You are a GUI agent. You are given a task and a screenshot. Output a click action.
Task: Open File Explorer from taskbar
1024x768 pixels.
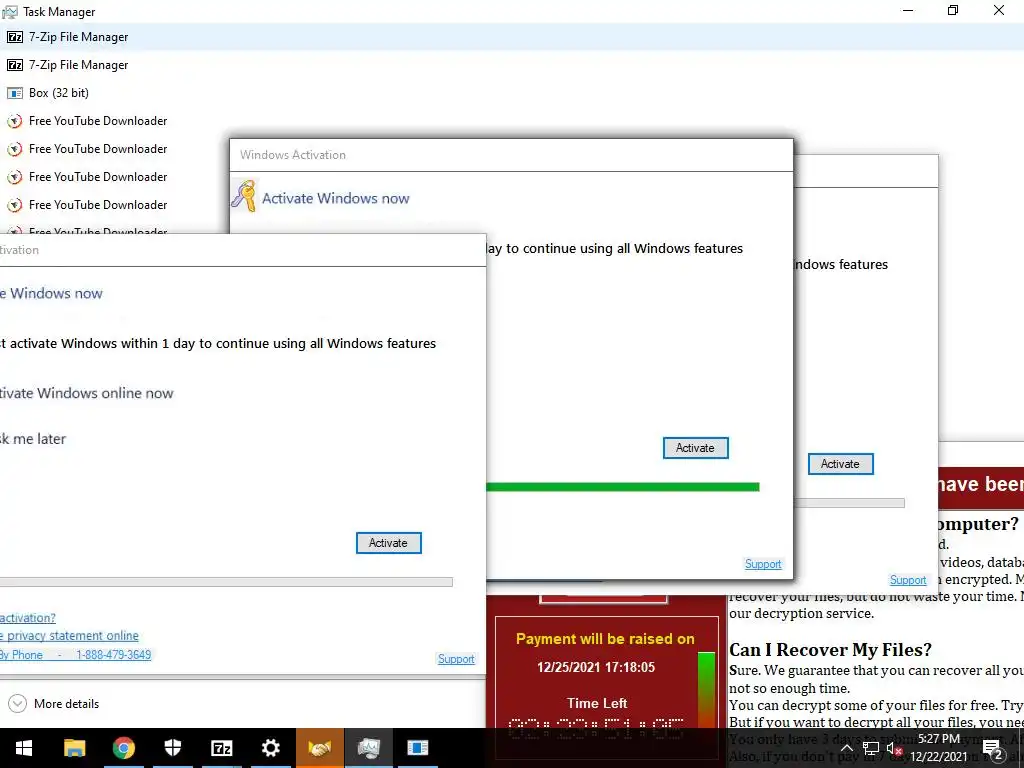click(x=74, y=748)
